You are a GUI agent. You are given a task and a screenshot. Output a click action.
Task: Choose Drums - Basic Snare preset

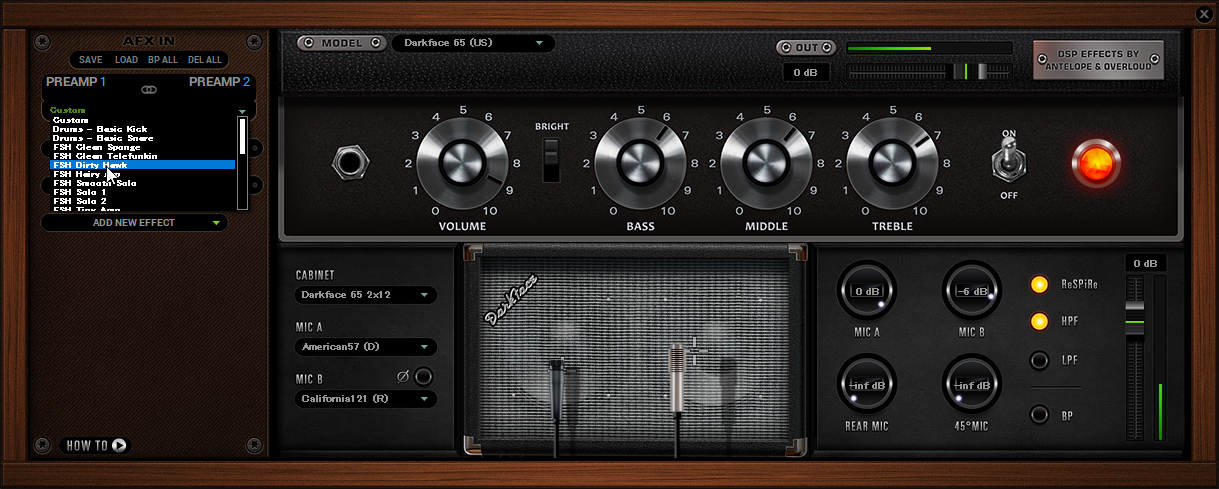click(144, 138)
